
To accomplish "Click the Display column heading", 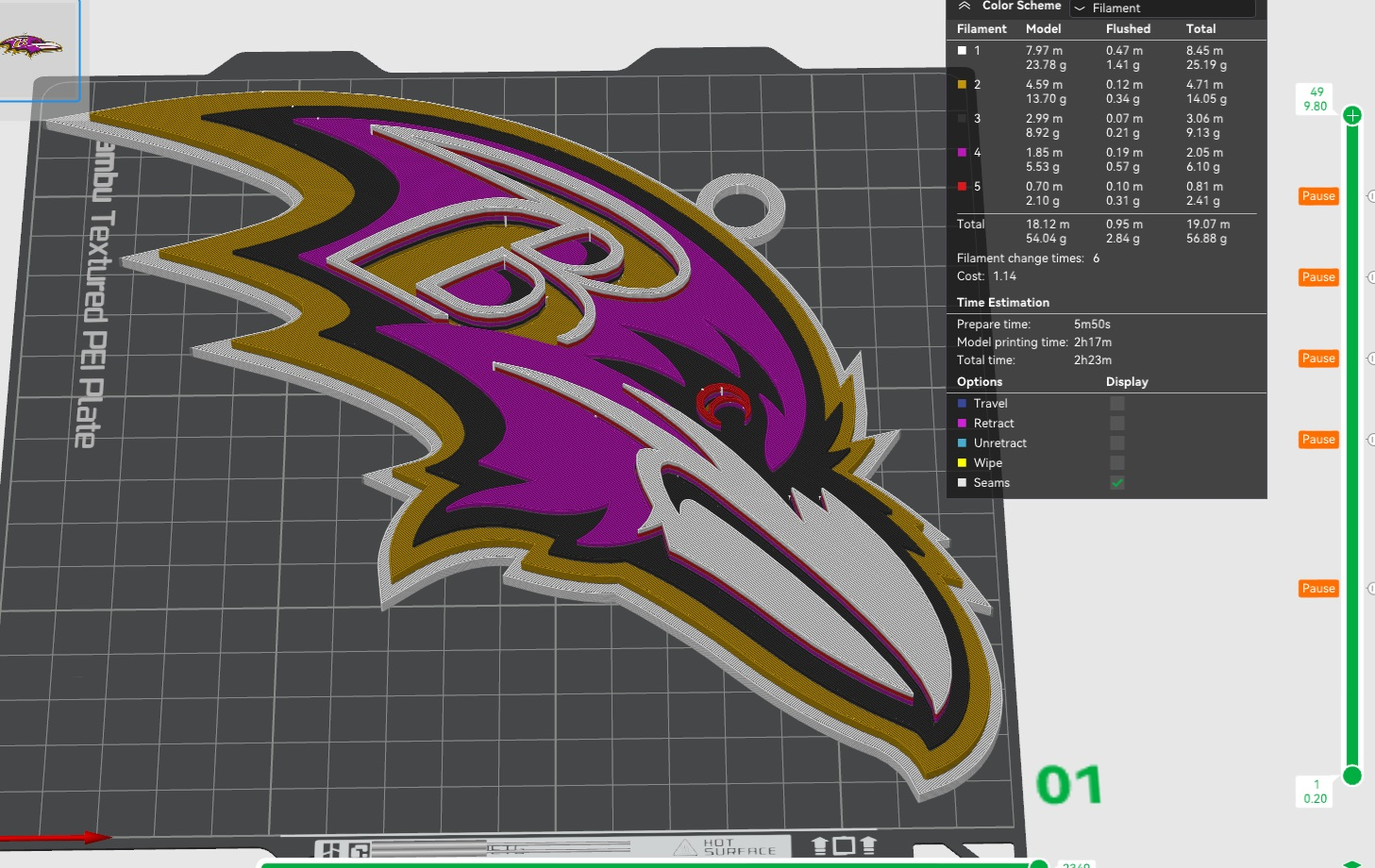I will [1127, 382].
